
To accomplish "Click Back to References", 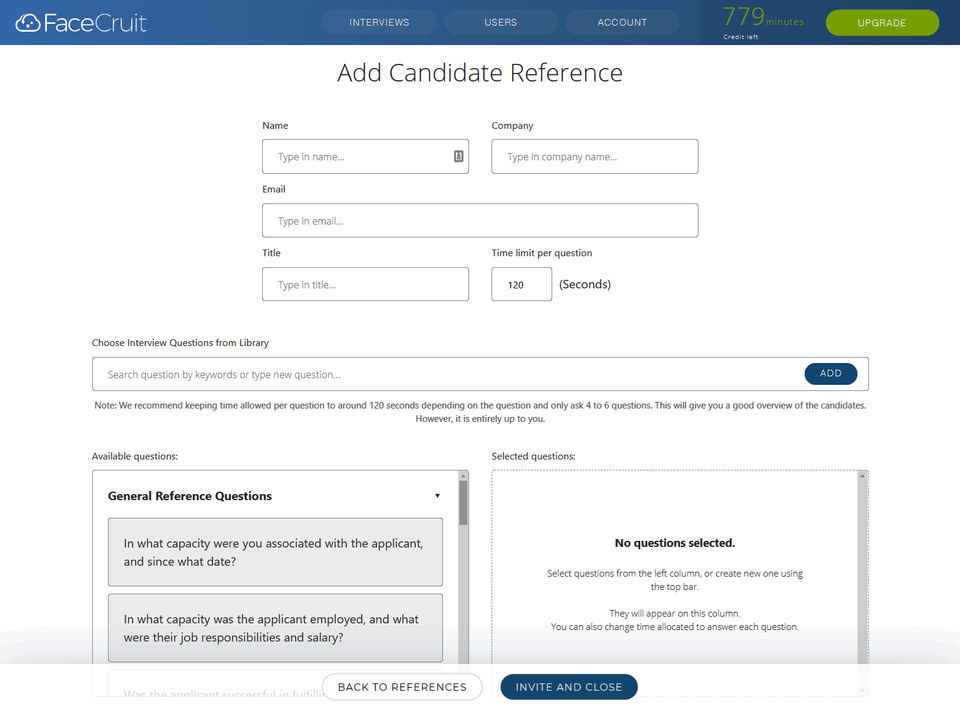I will [x=402, y=687].
